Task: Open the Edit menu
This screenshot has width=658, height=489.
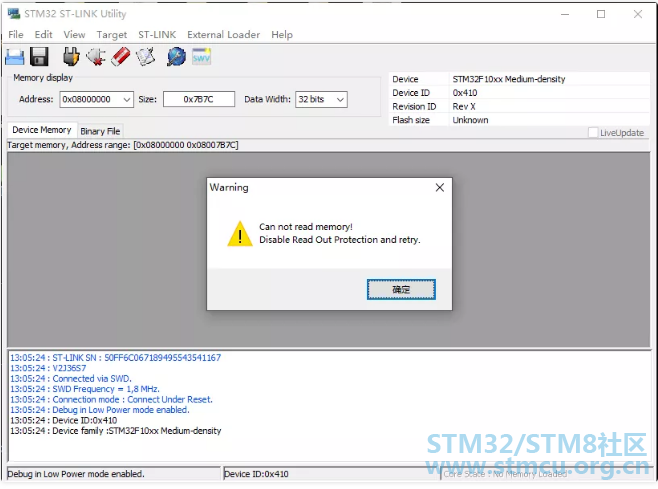Action: click(x=43, y=34)
